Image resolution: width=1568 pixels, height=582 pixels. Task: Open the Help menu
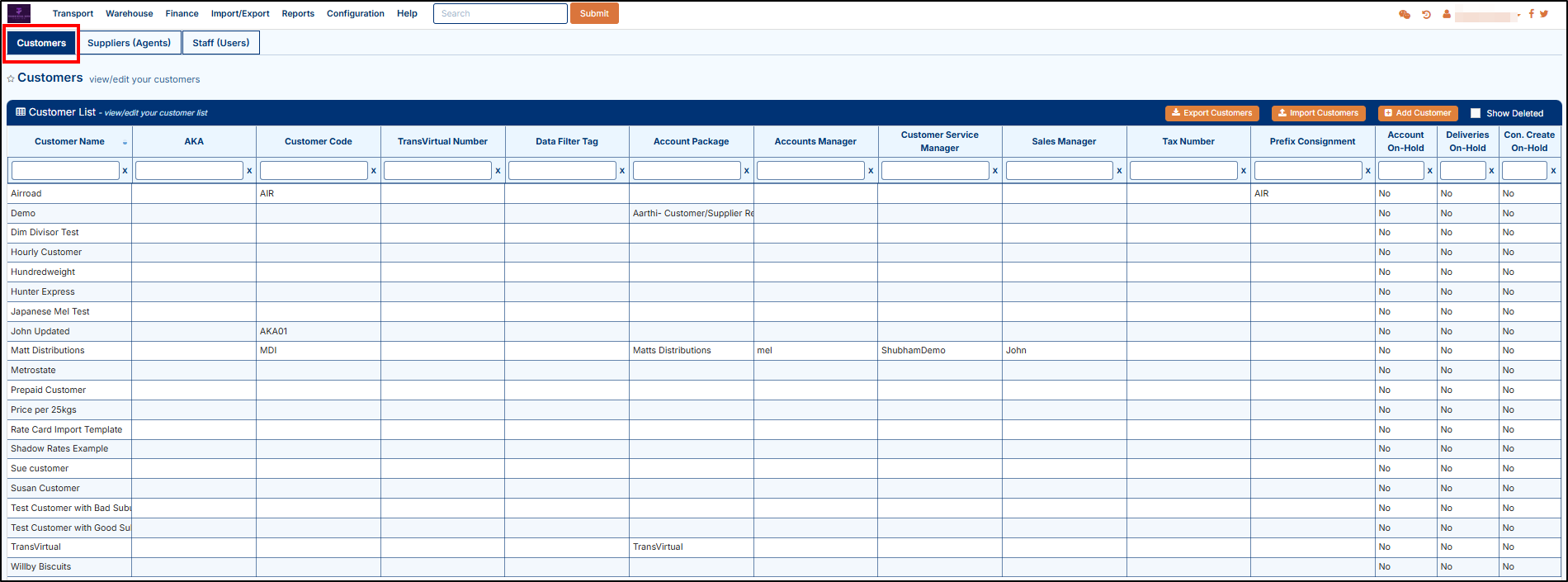[407, 13]
